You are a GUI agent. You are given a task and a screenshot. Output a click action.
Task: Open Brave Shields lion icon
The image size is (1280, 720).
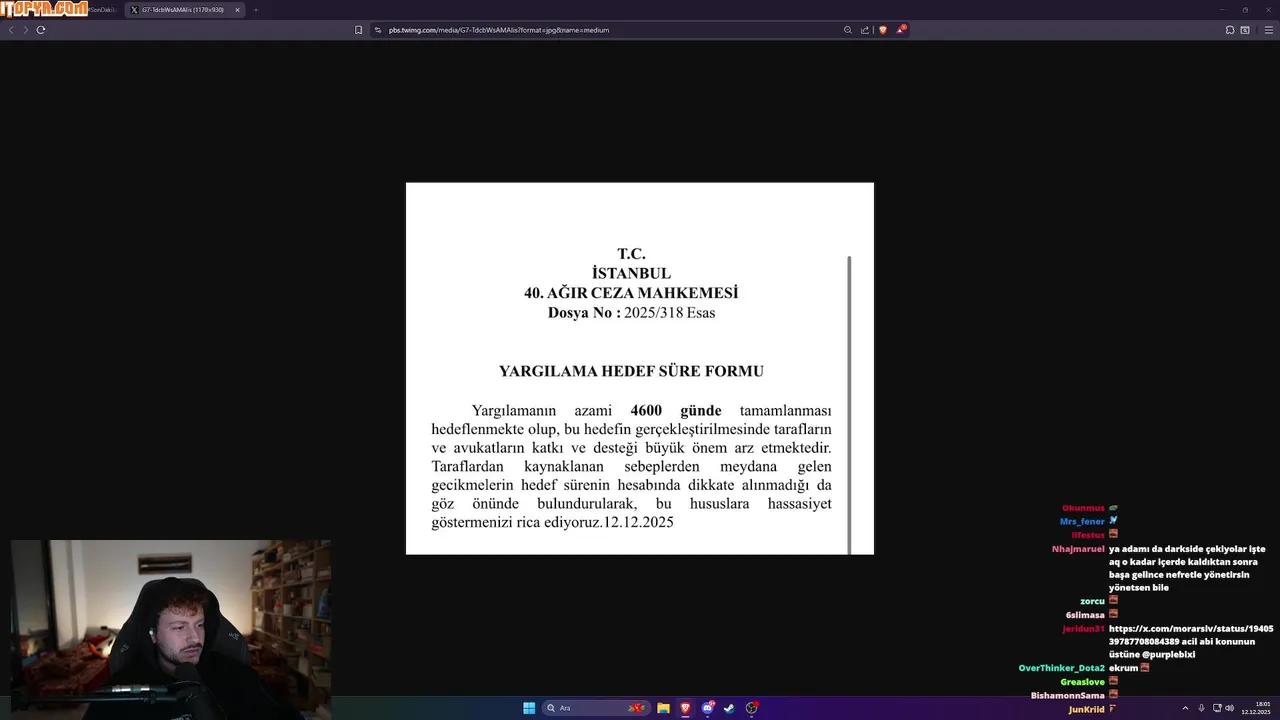(883, 30)
